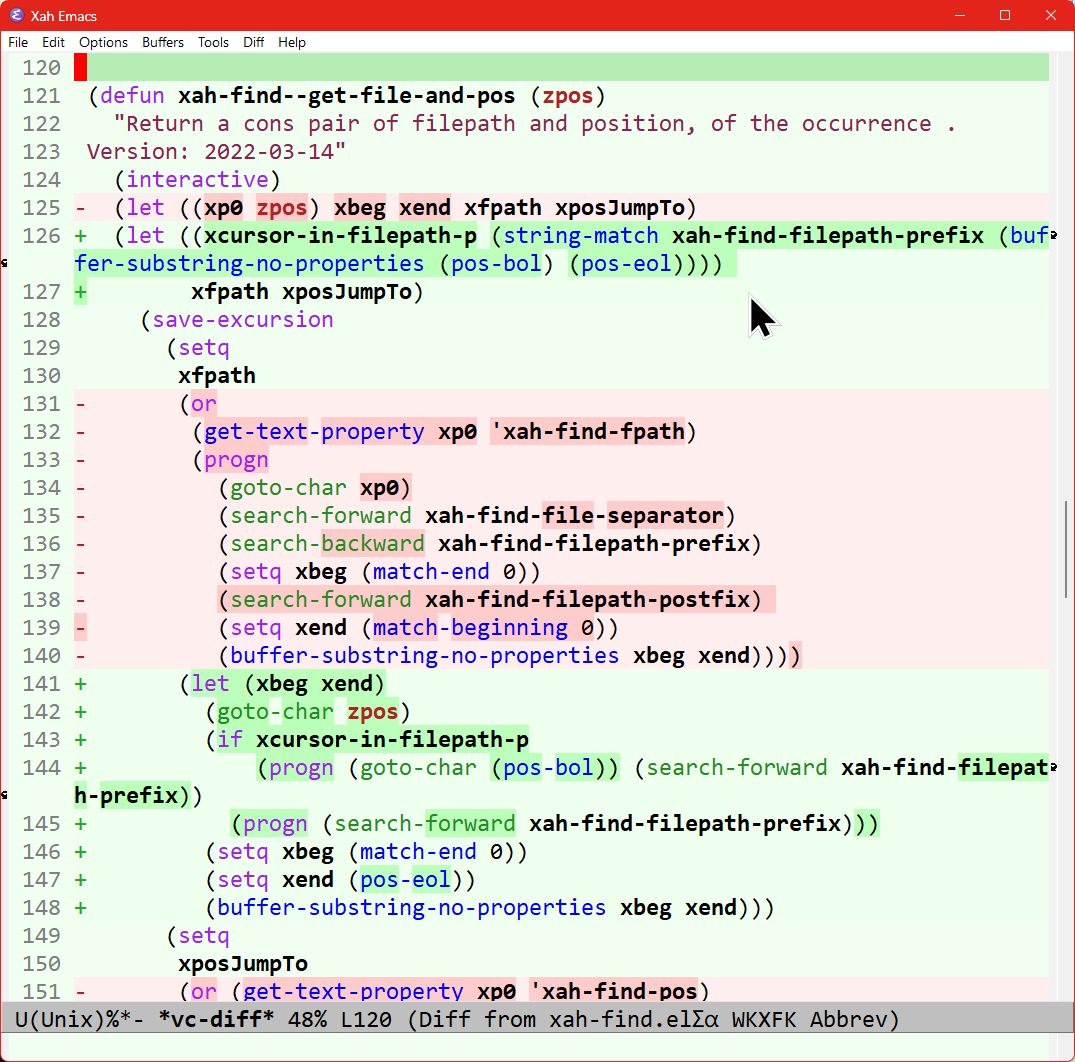This screenshot has width=1075, height=1062.
Task: Click xposJumpTo on line 150
Action: click(243, 964)
